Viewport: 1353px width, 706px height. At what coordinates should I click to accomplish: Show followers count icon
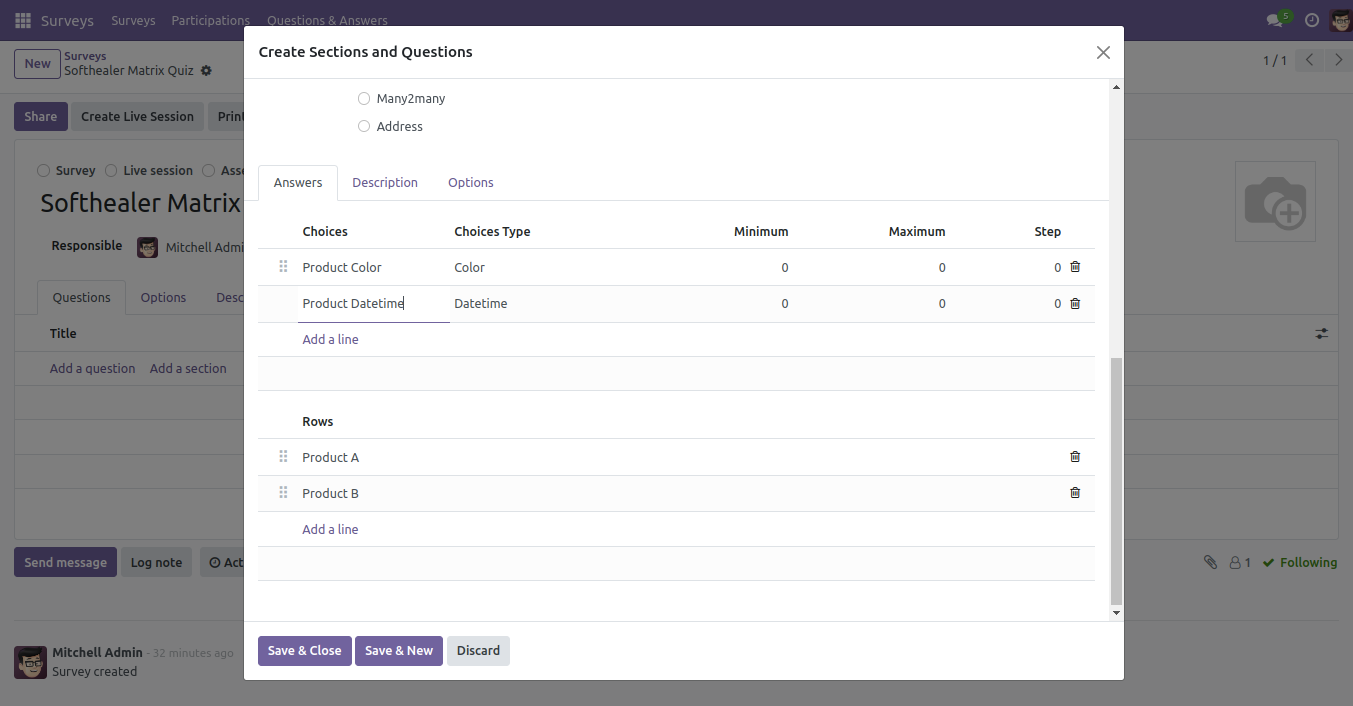[1240, 563]
